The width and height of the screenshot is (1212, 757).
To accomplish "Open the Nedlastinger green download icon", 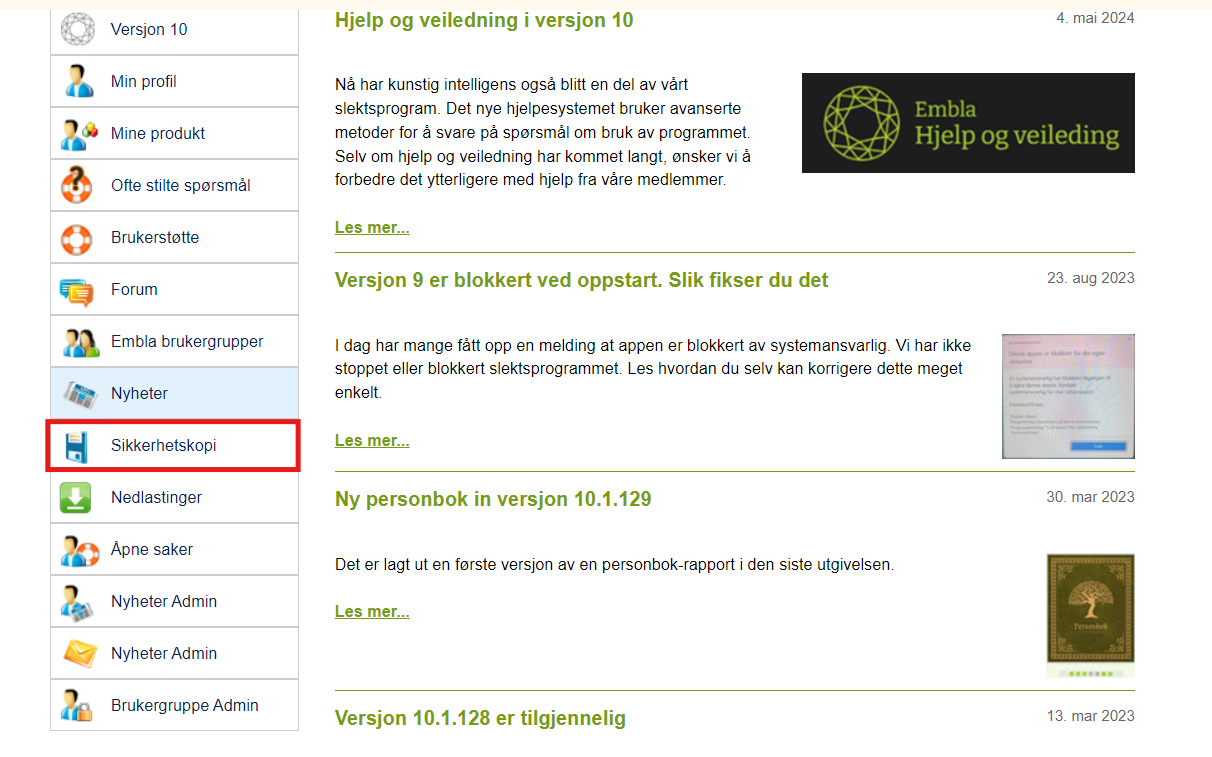I will click(76, 497).
